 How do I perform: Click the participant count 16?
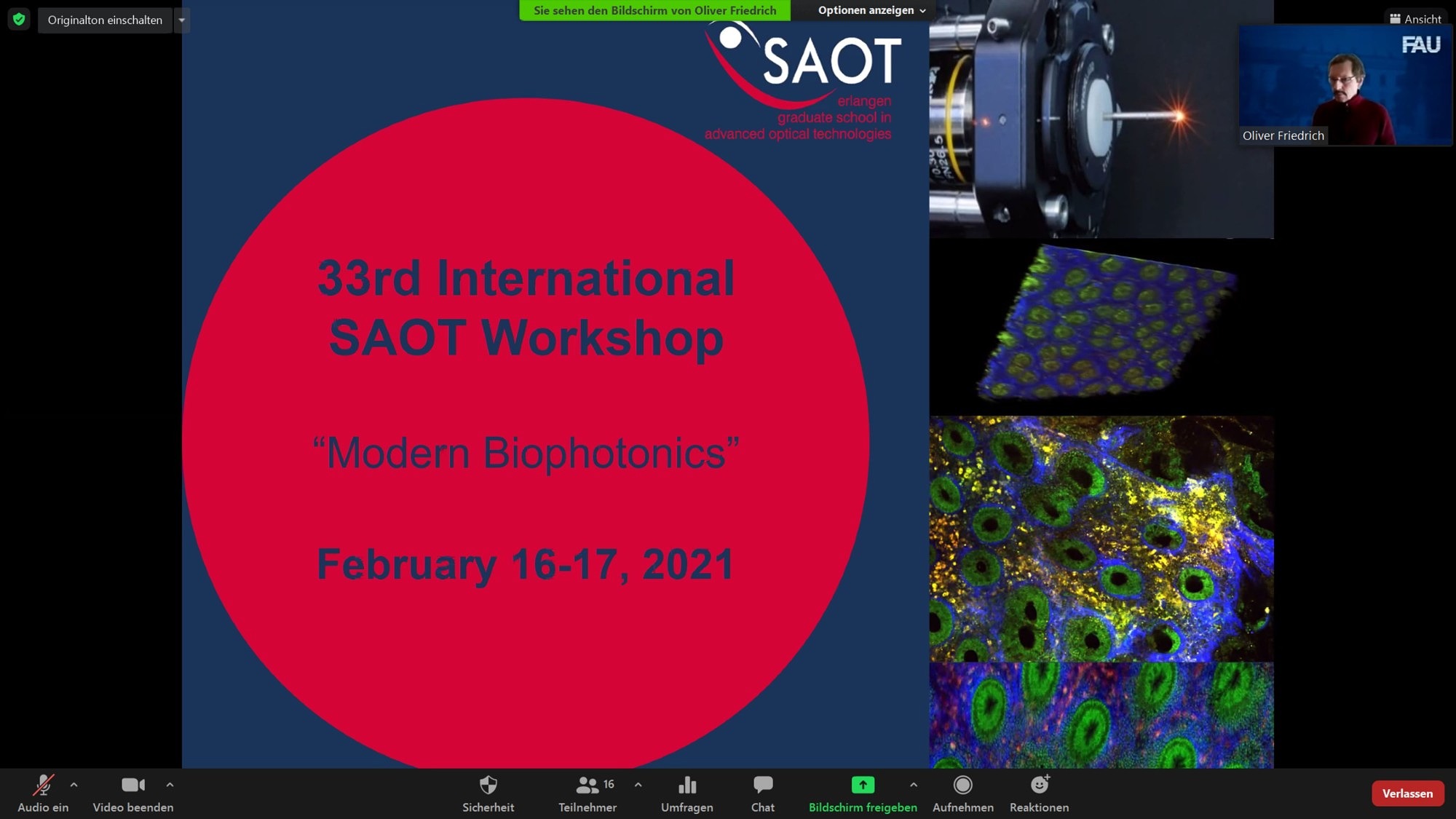pos(609,784)
